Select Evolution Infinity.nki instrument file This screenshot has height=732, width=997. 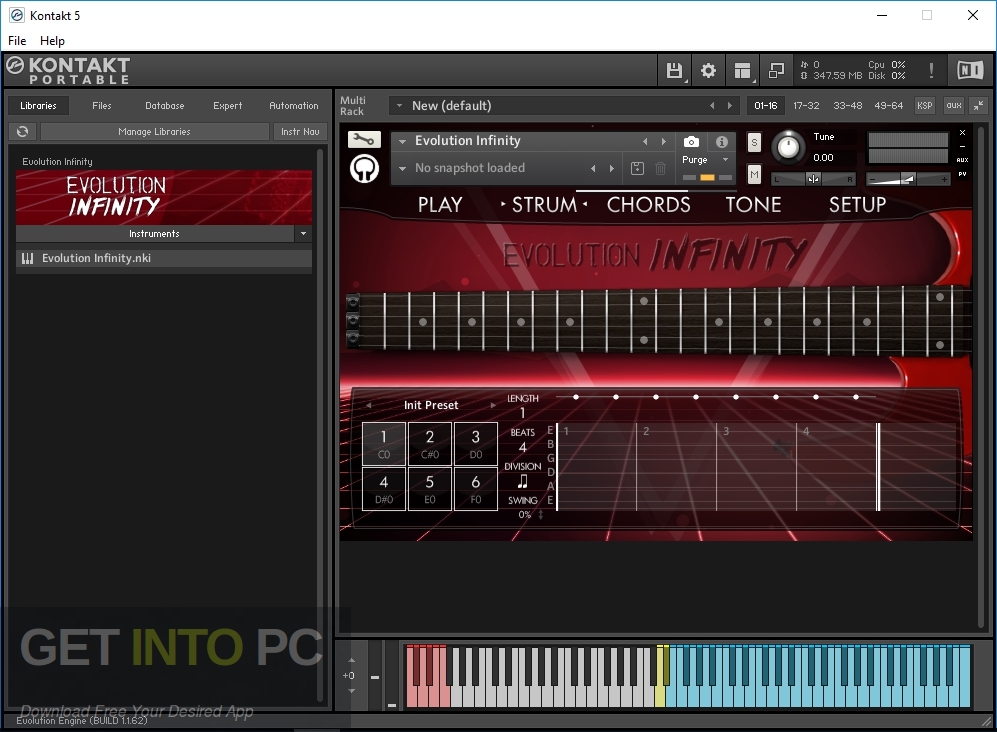pos(163,258)
